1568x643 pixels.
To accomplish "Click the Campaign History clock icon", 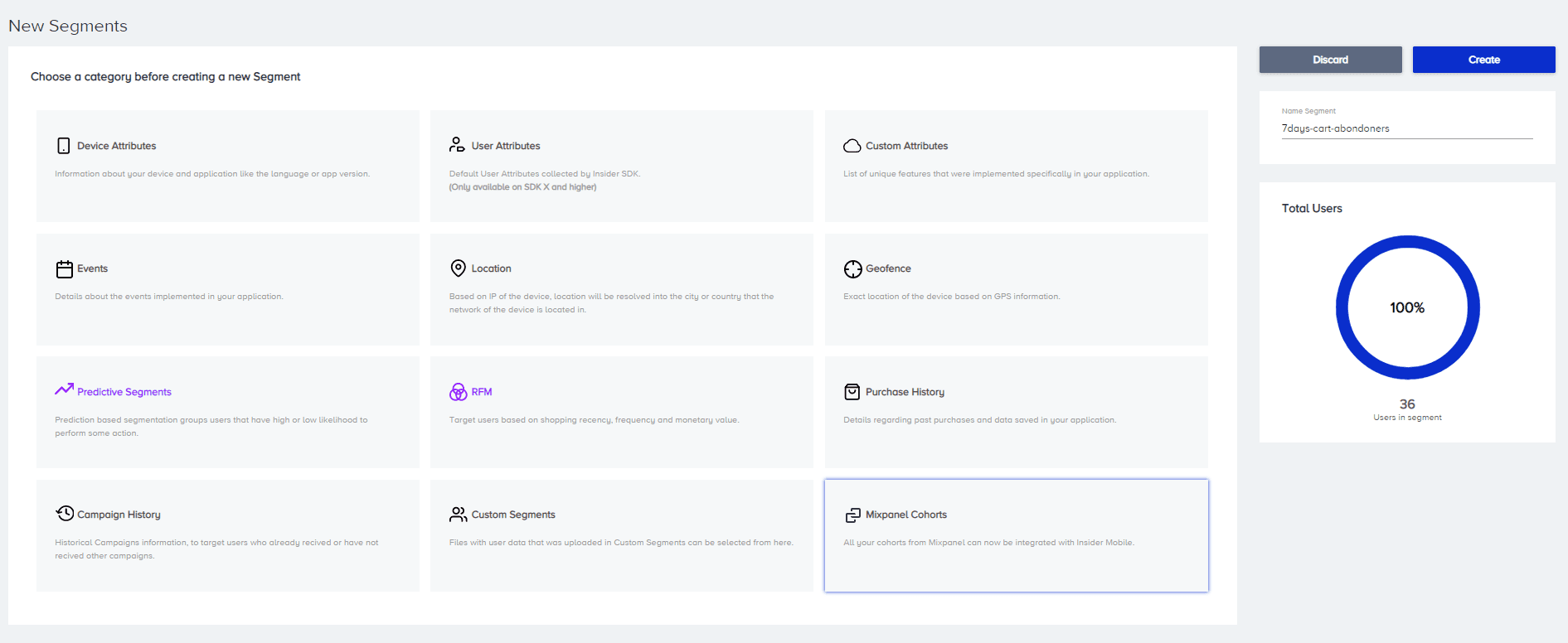I will [65, 514].
